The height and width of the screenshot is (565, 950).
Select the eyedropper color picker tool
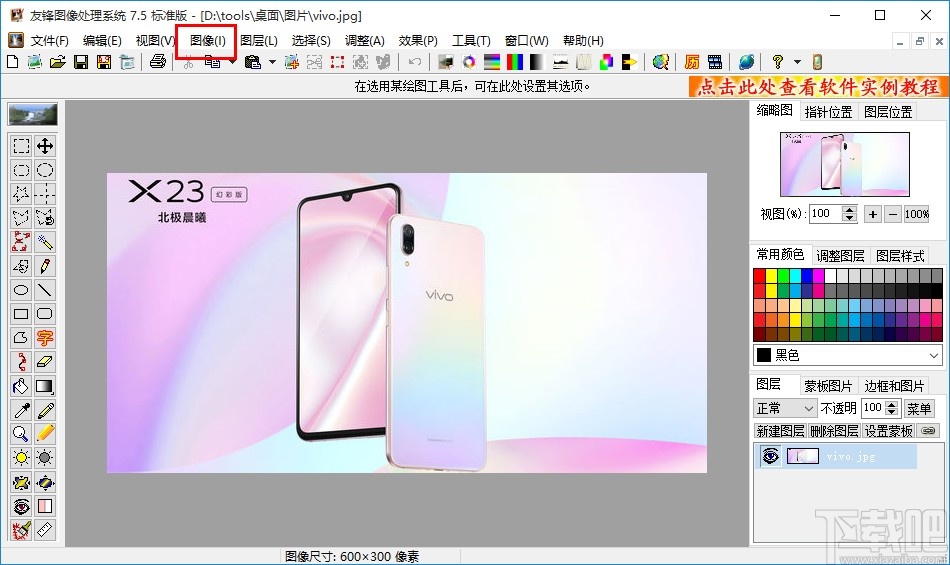coord(21,410)
